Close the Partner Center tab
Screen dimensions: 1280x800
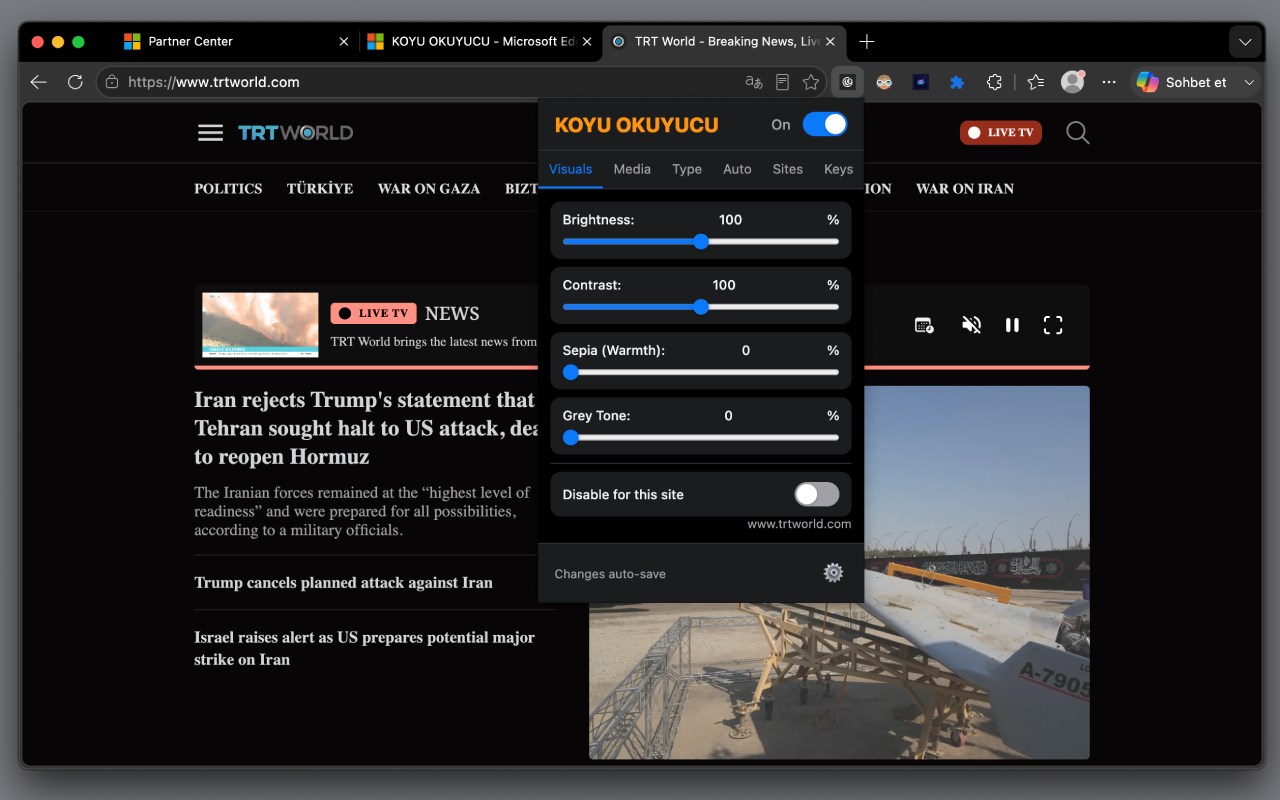point(344,41)
